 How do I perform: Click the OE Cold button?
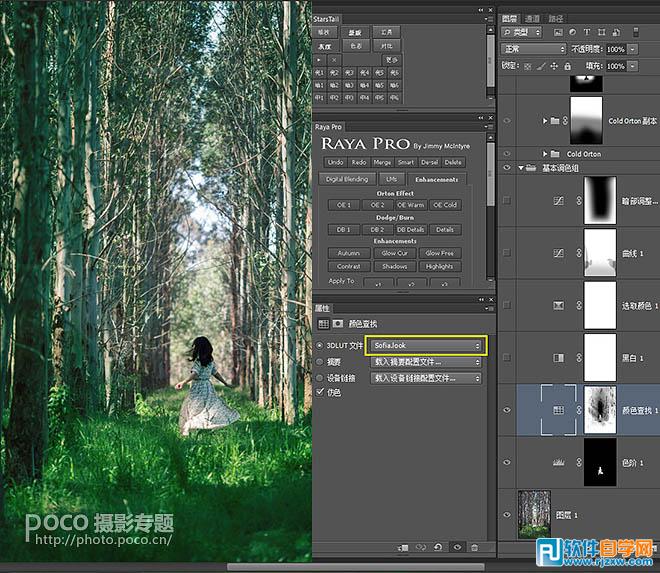click(x=445, y=205)
